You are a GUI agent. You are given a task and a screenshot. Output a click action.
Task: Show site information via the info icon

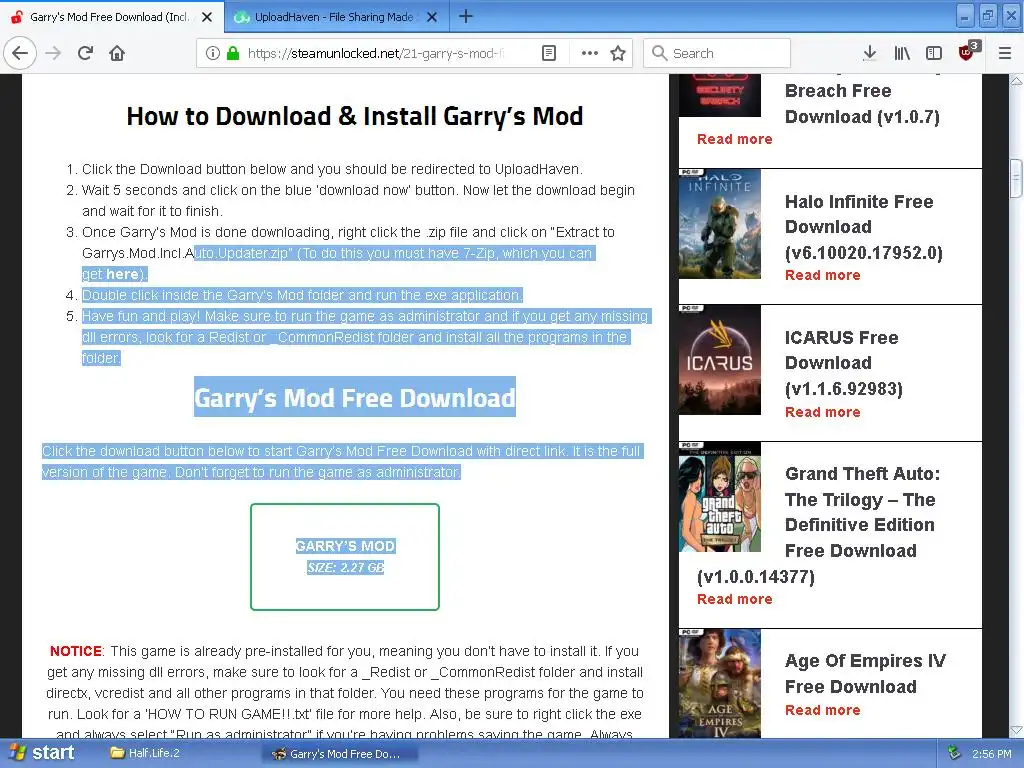212,53
